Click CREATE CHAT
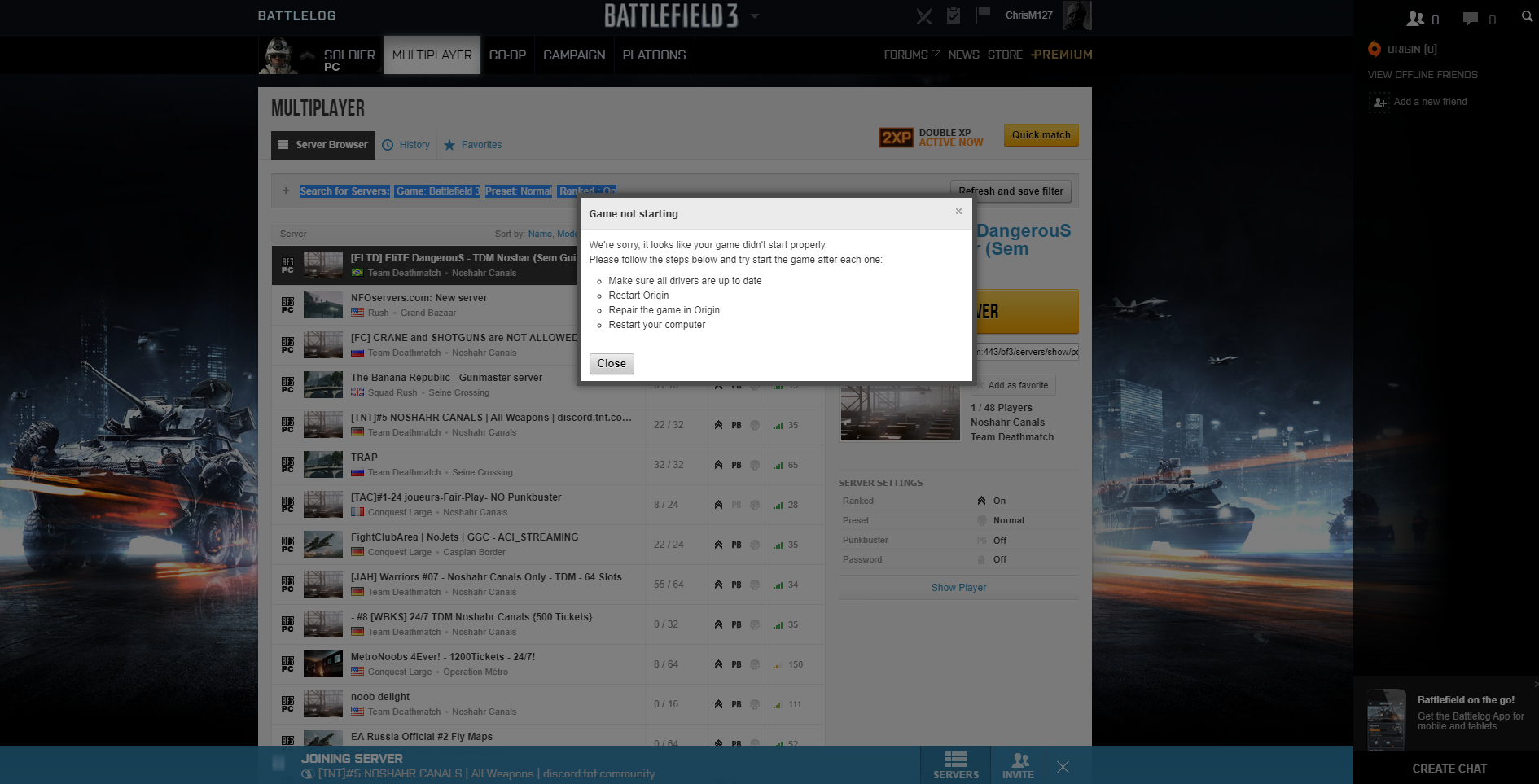1539x784 pixels. pyautogui.click(x=1449, y=769)
